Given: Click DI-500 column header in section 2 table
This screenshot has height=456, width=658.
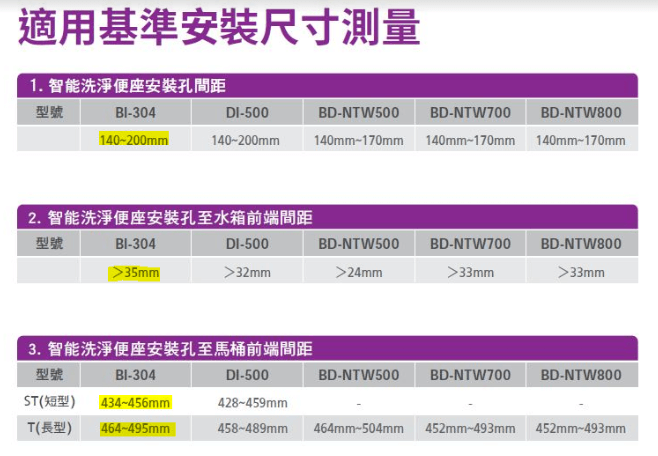Looking at the screenshot, I should click(x=247, y=244).
